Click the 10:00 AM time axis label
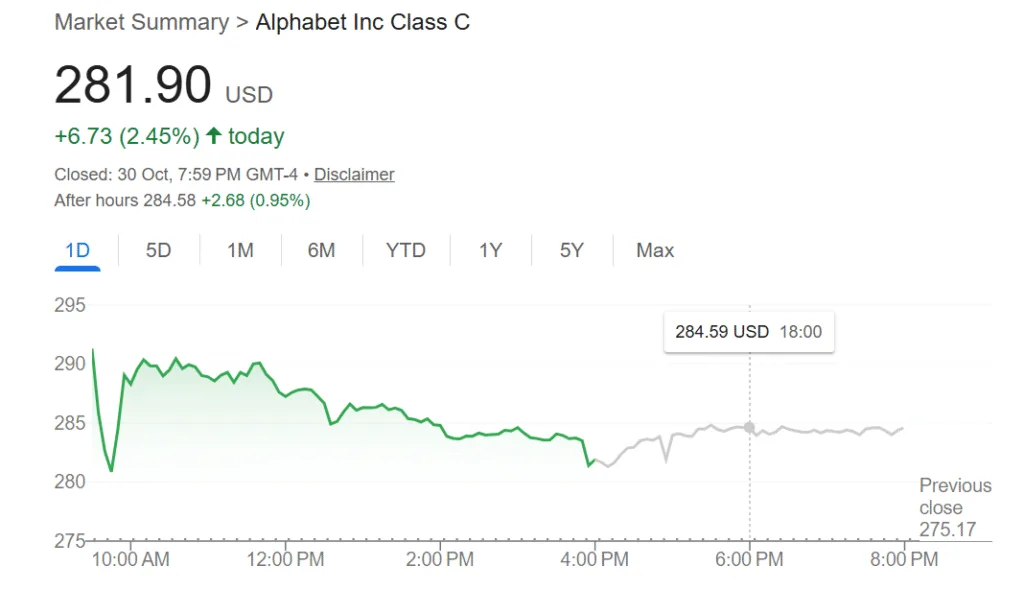Viewport: 1024px width, 590px height. pos(132,560)
